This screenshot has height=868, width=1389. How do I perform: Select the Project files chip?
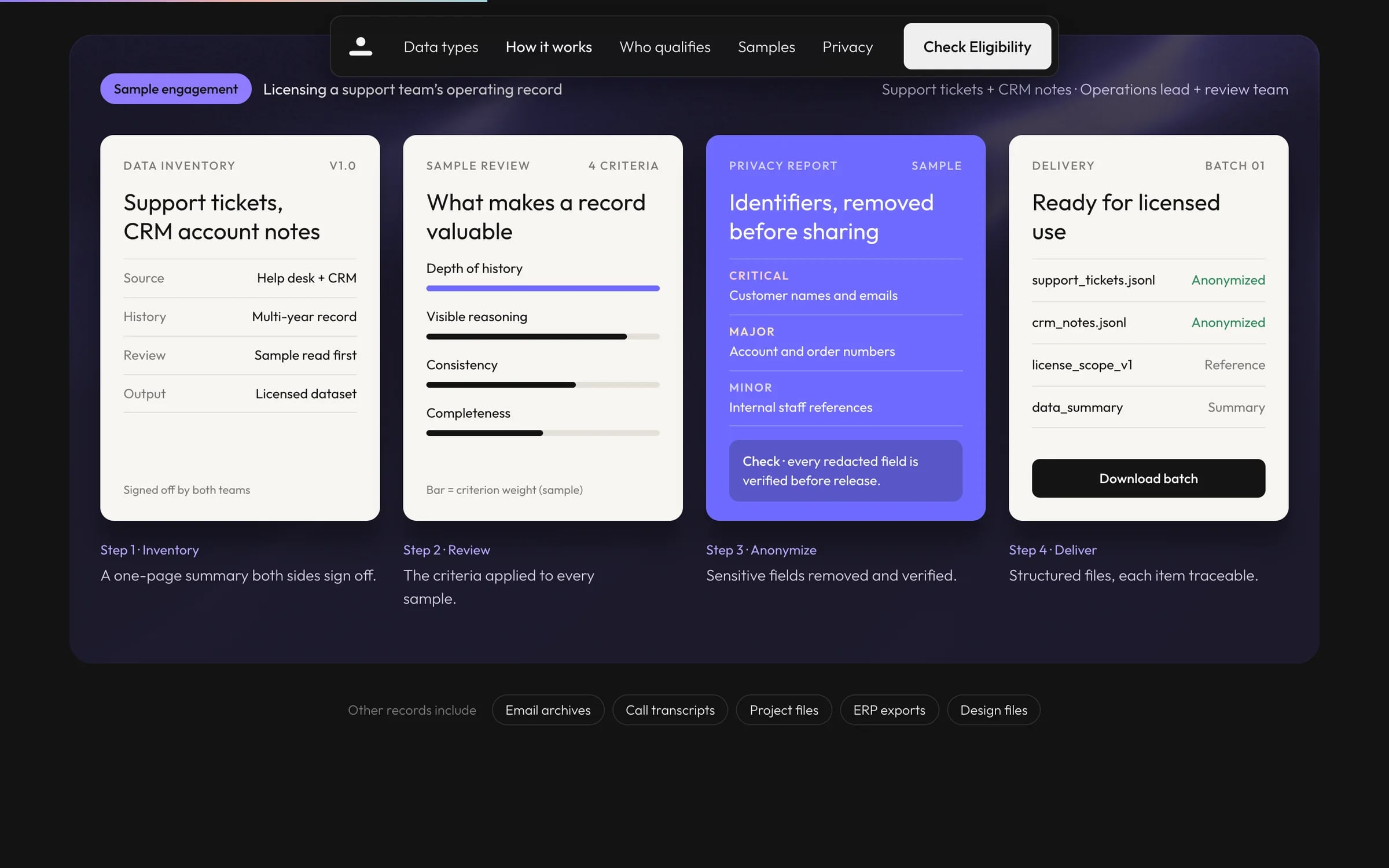pyautogui.click(x=784, y=709)
